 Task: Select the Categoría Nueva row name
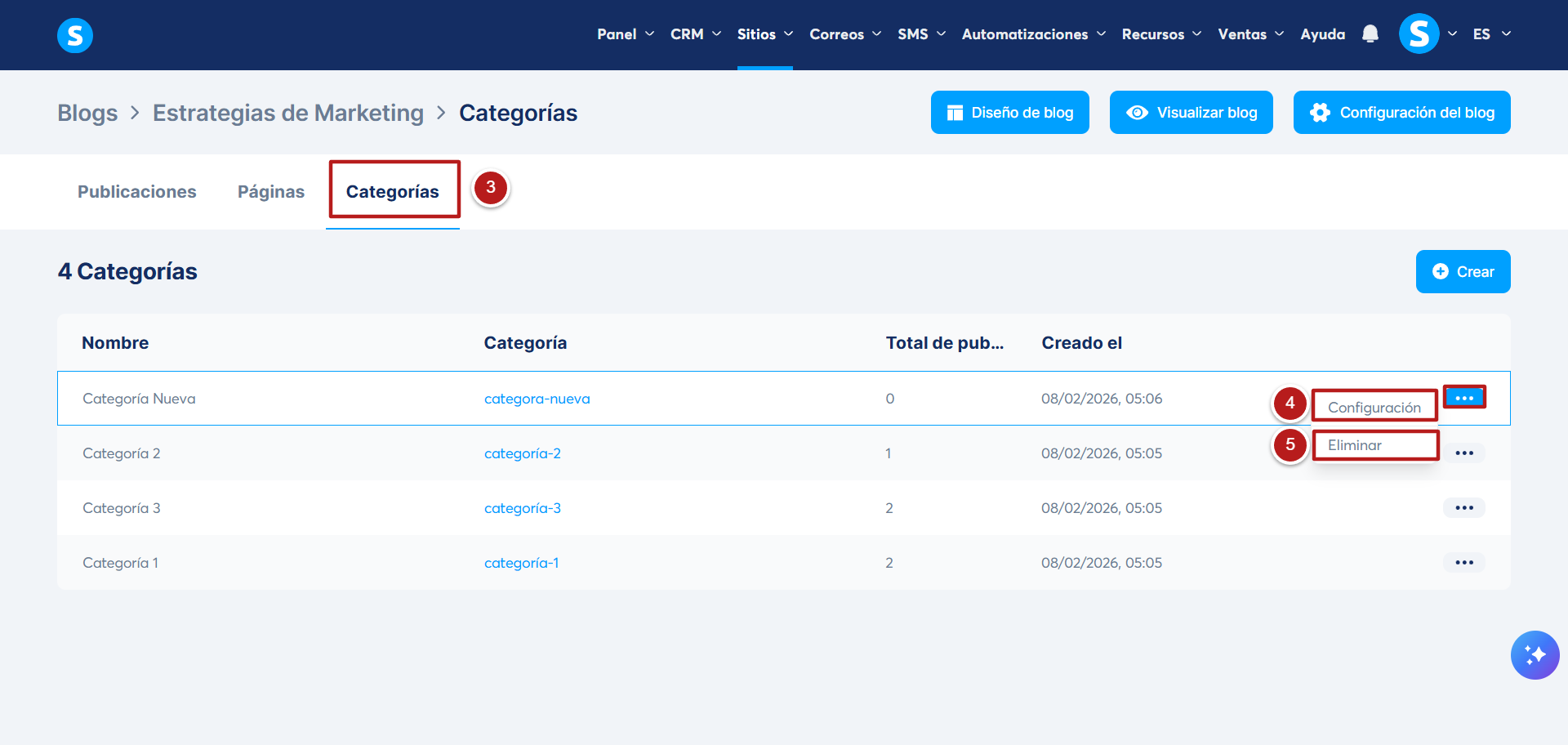(140, 399)
